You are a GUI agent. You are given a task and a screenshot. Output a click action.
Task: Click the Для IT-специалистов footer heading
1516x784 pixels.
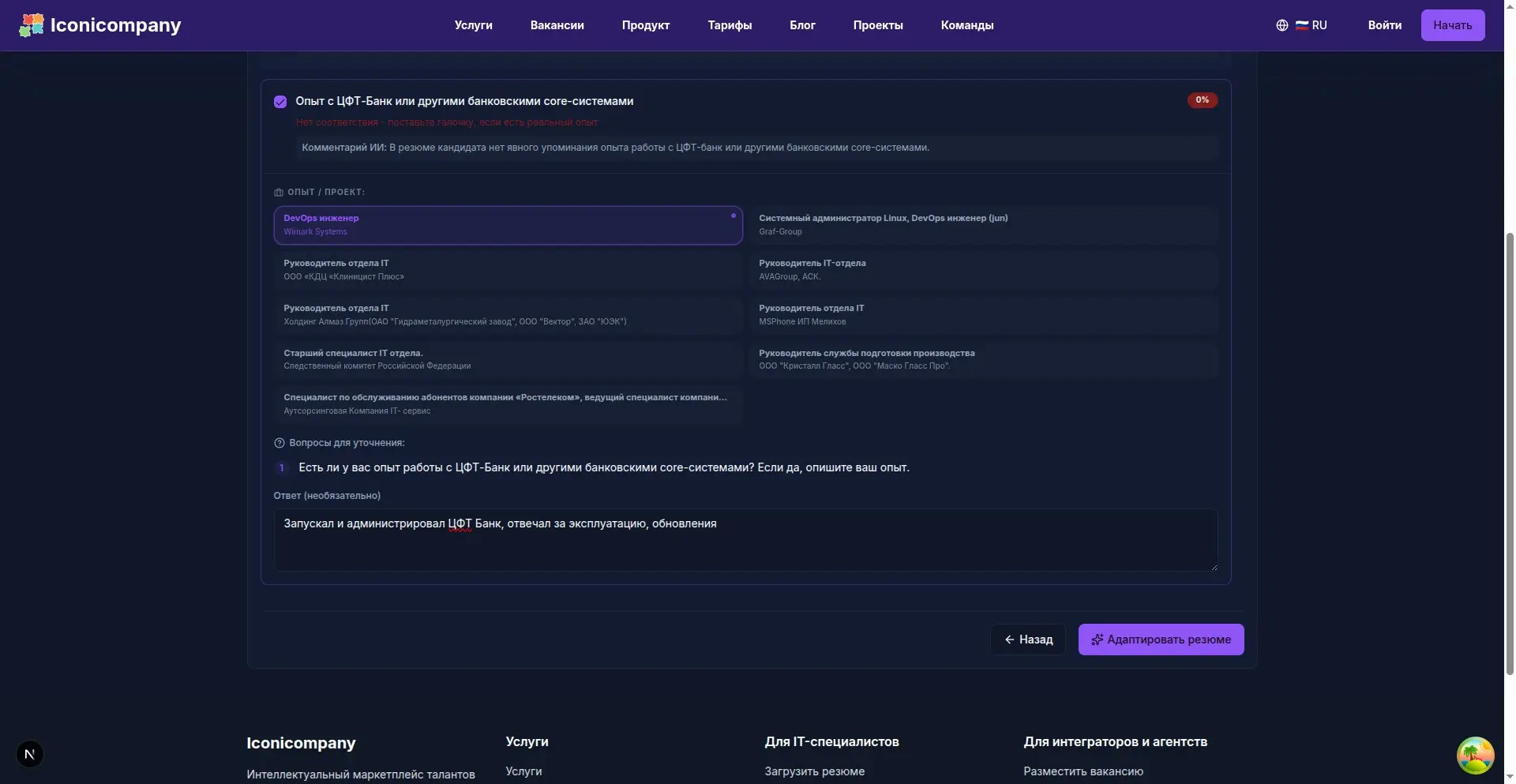click(831, 741)
